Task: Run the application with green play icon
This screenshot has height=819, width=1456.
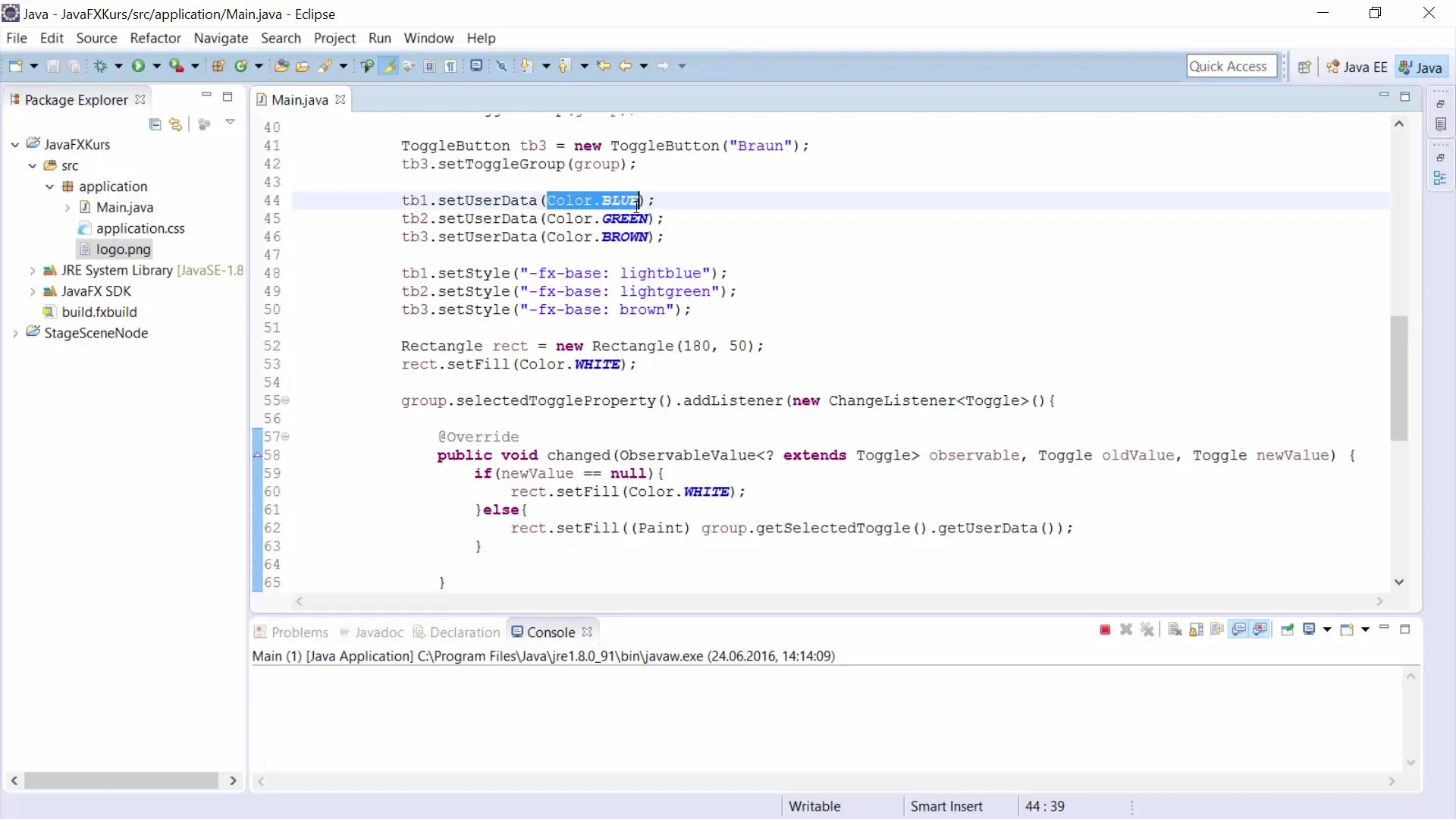Action: point(138,66)
